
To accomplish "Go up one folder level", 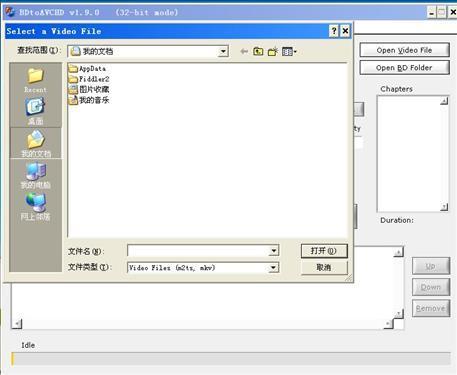I will click(x=258, y=51).
